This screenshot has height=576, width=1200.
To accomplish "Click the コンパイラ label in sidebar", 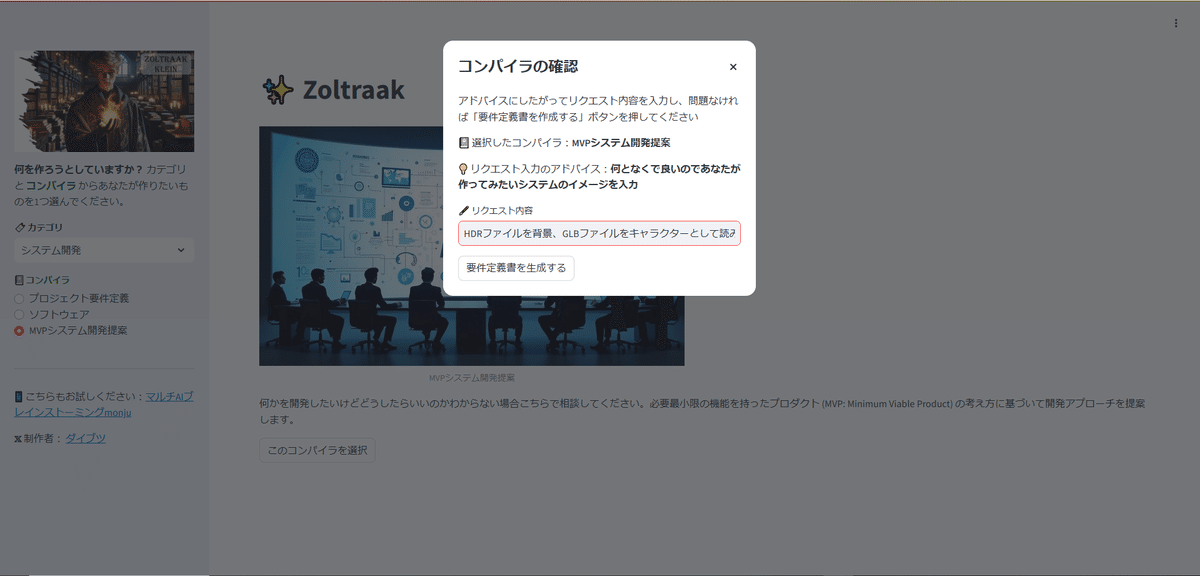I will (42, 280).
